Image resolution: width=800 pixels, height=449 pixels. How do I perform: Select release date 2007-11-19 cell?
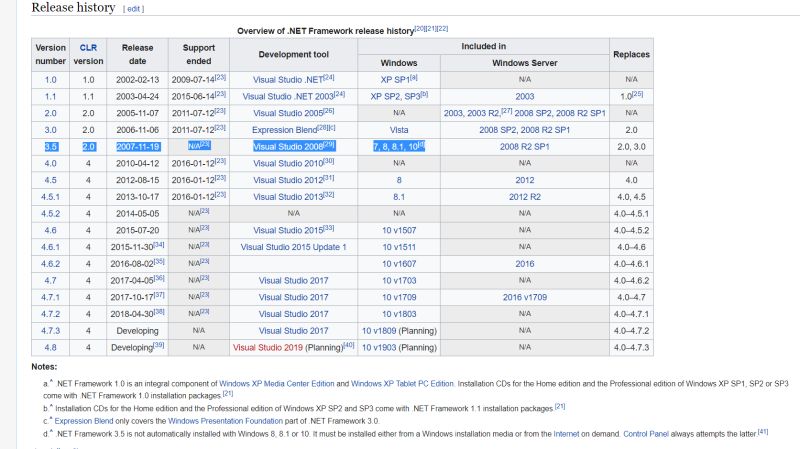tap(138, 147)
